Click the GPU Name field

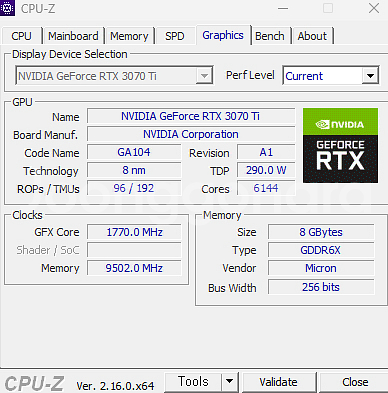click(191, 116)
